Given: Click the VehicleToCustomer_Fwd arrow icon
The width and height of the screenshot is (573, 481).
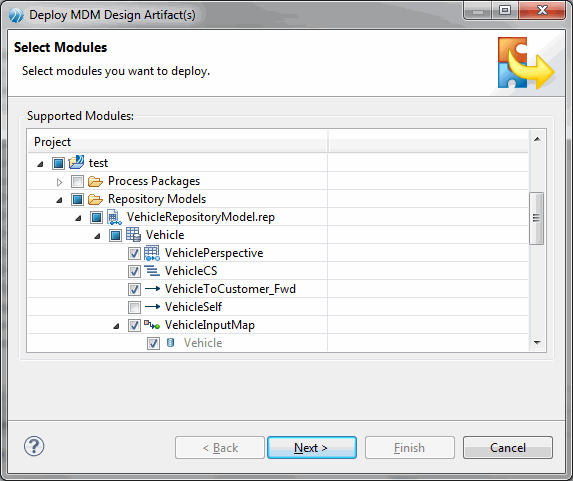Looking at the screenshot, I should (x=152, y=289).
